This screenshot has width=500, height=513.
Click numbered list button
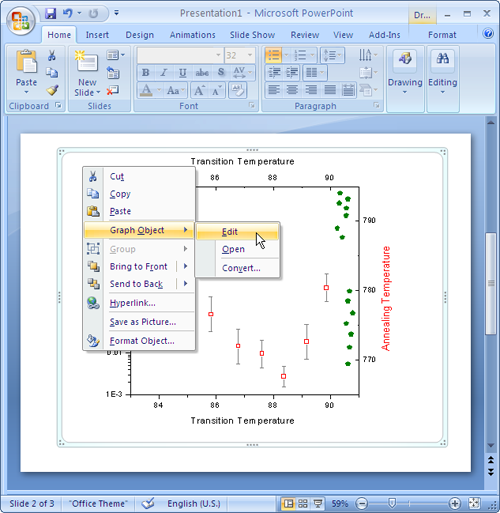coord(300,55)
